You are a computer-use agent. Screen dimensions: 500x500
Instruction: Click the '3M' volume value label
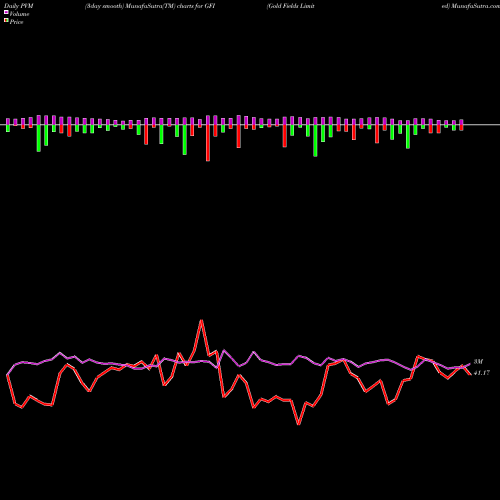[478, 362]
